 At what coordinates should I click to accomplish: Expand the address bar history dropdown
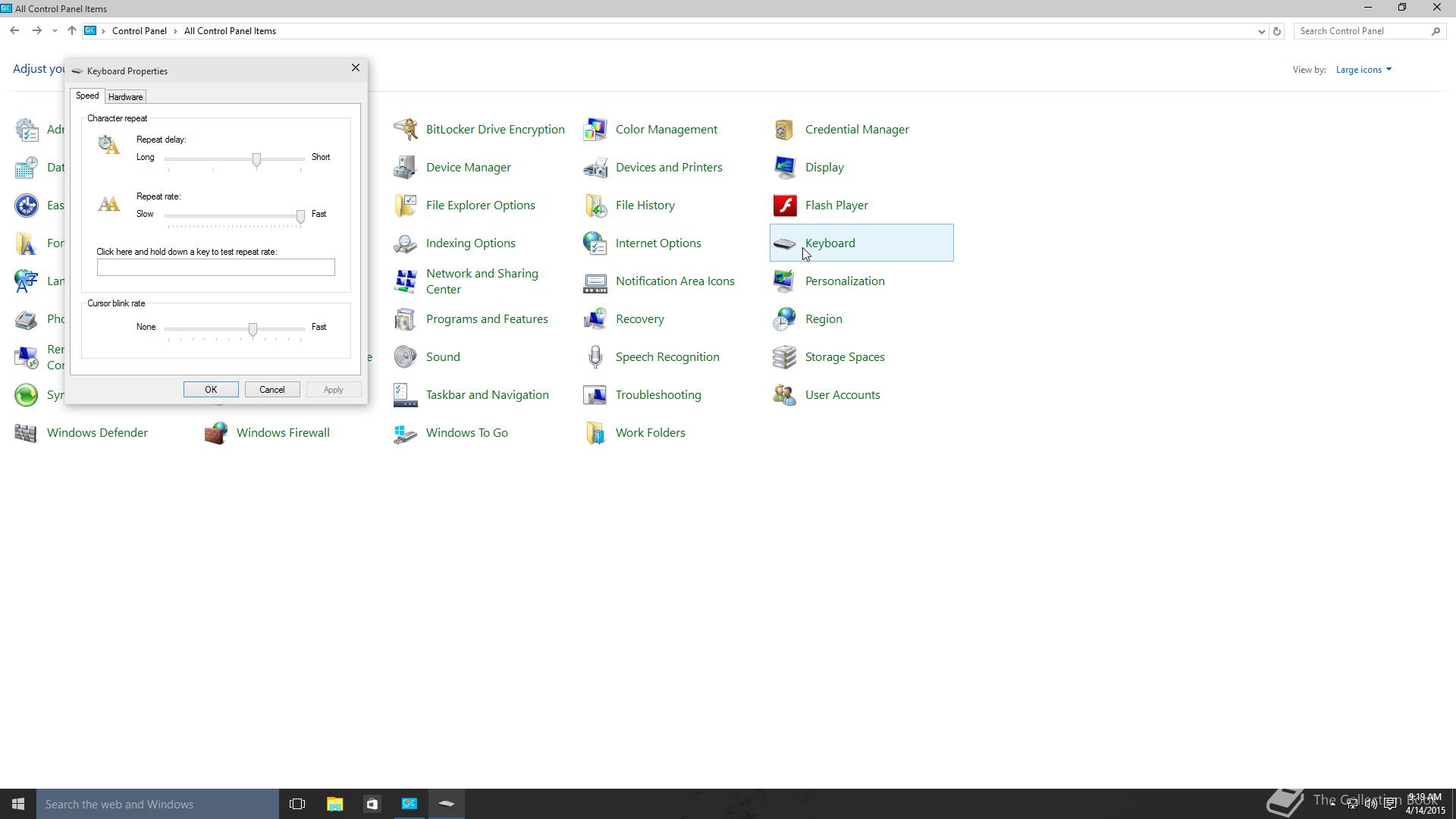point(1261,31)
